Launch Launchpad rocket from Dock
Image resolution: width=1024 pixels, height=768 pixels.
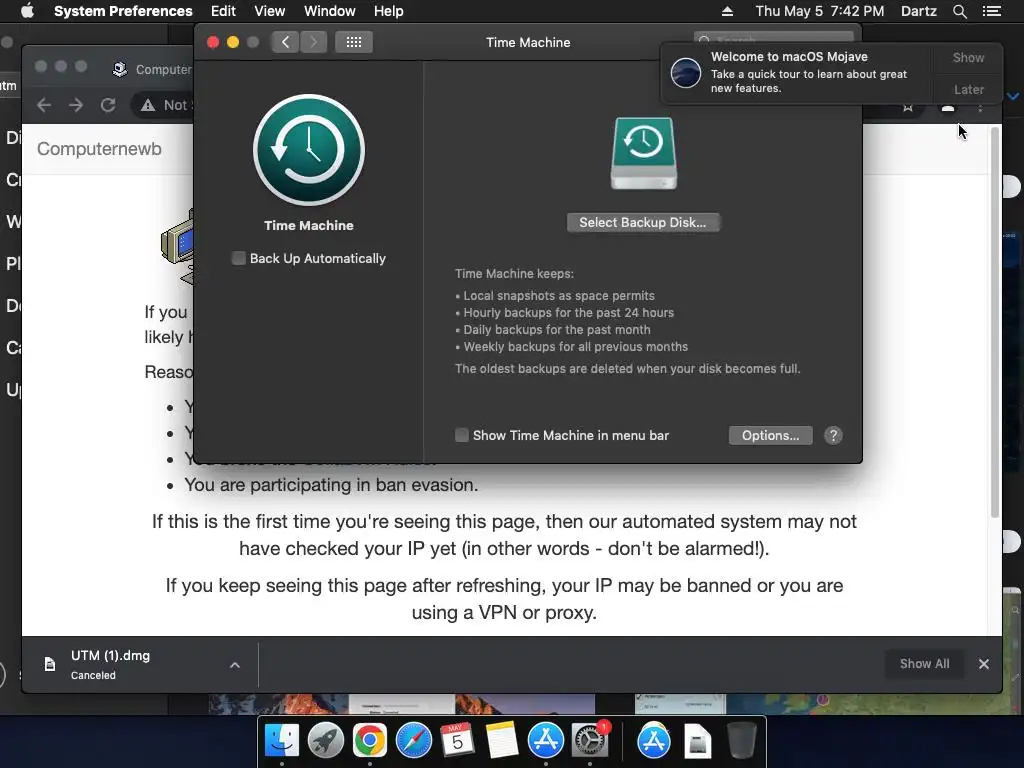(x=325, y=741)
